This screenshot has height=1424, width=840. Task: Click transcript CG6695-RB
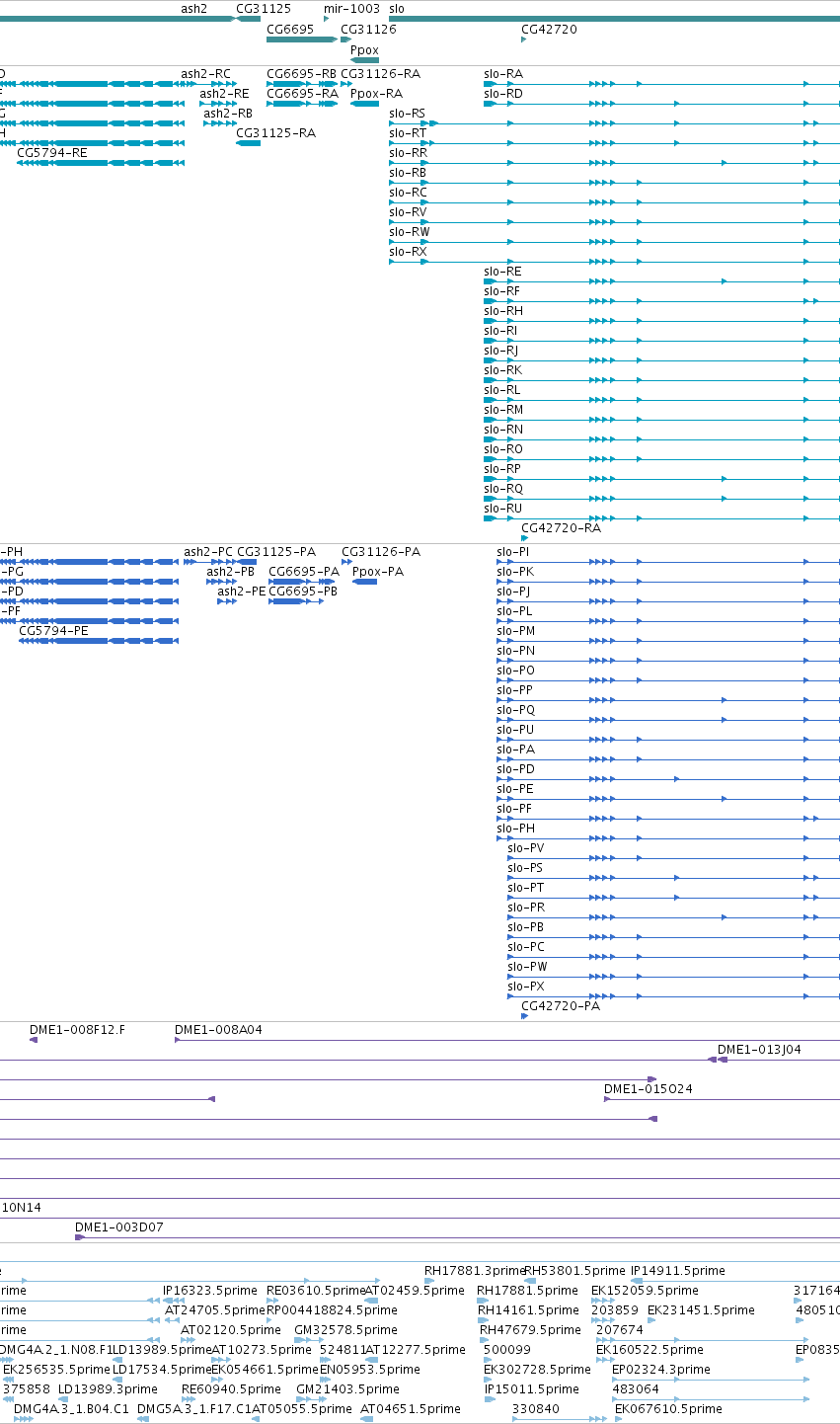[x=301, y=74]
